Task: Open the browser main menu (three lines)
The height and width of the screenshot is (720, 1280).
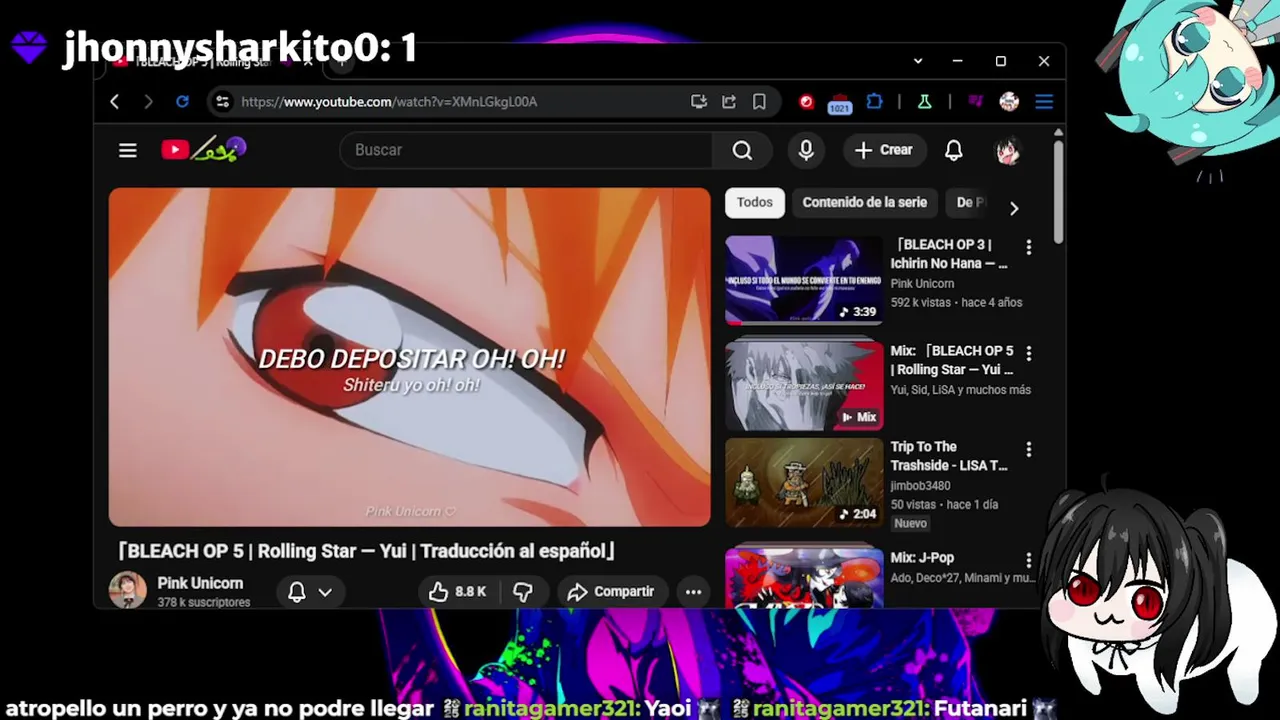Action: pos(1044,102)
